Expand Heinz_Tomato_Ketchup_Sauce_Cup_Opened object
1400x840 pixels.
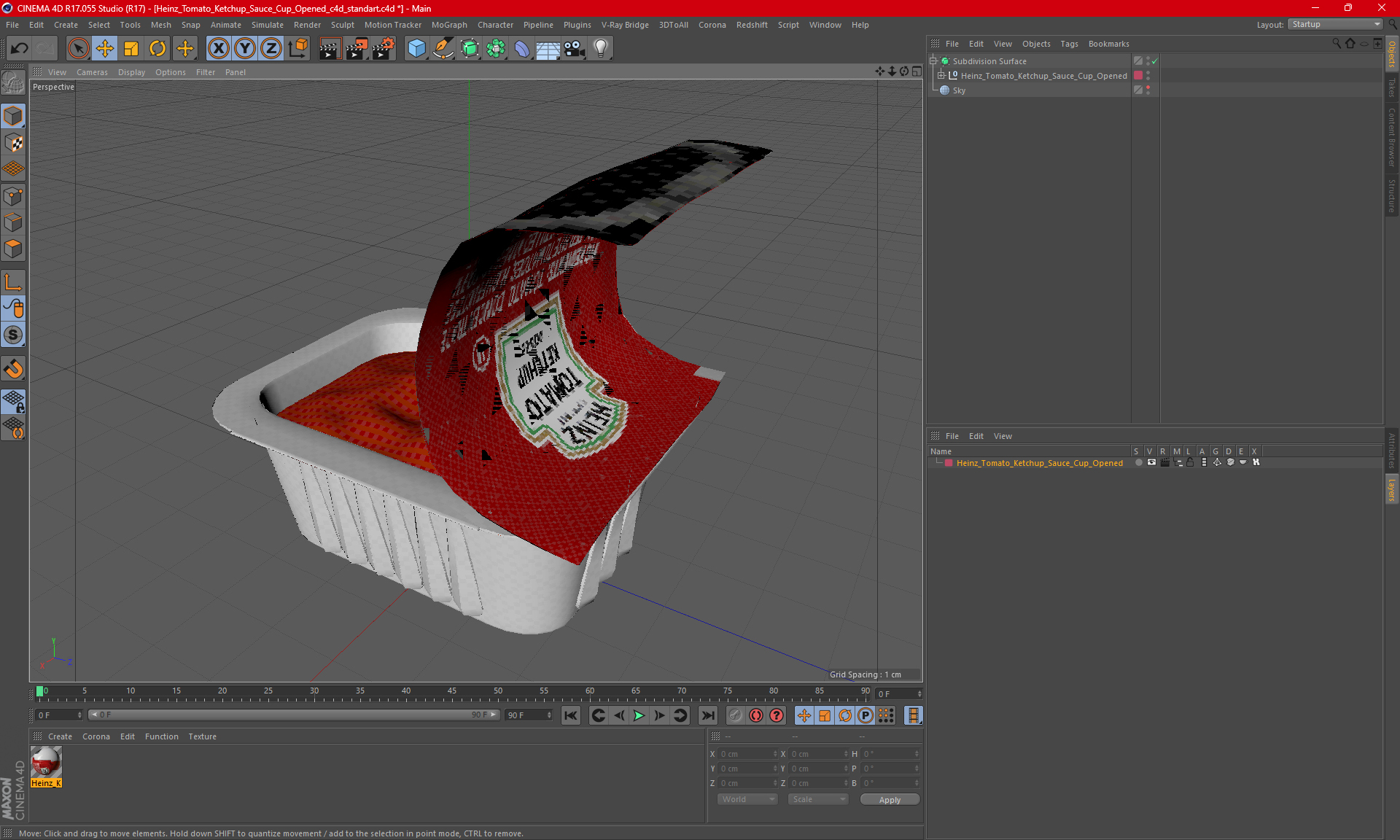941,76
